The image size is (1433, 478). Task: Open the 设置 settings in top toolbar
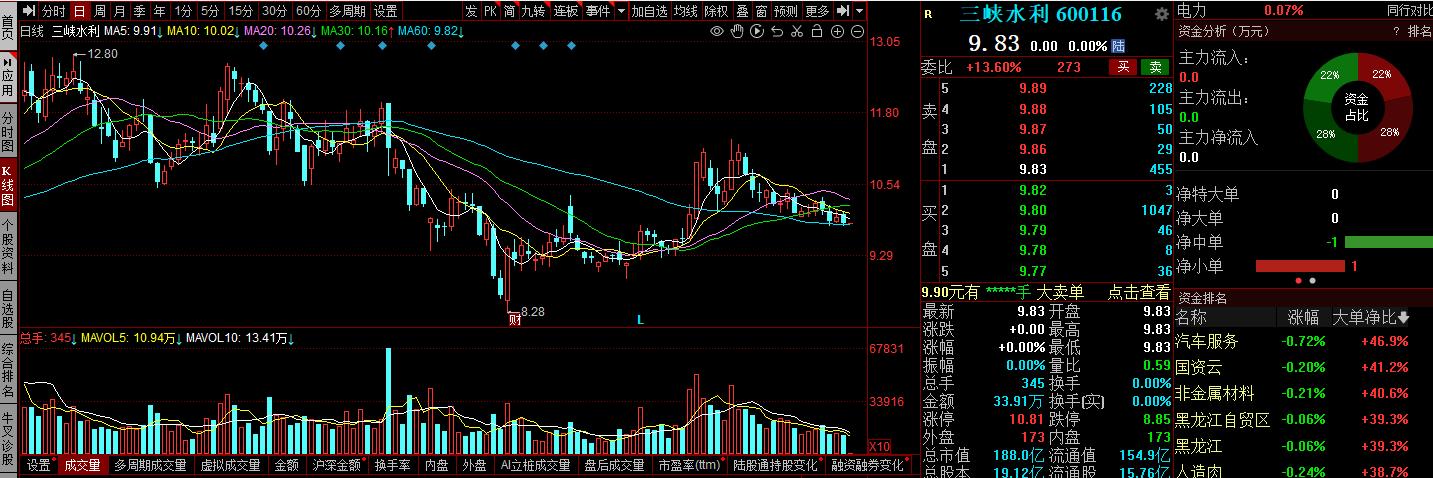tap(385, 11)
